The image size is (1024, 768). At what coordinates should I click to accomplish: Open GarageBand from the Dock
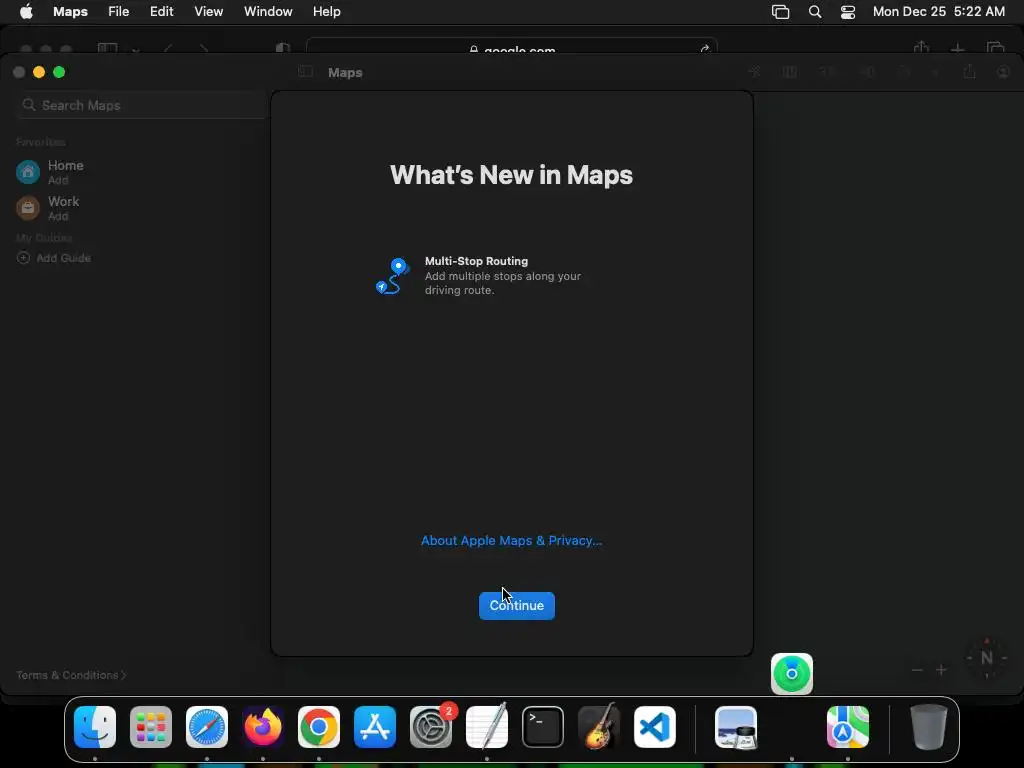coord(599,727)
